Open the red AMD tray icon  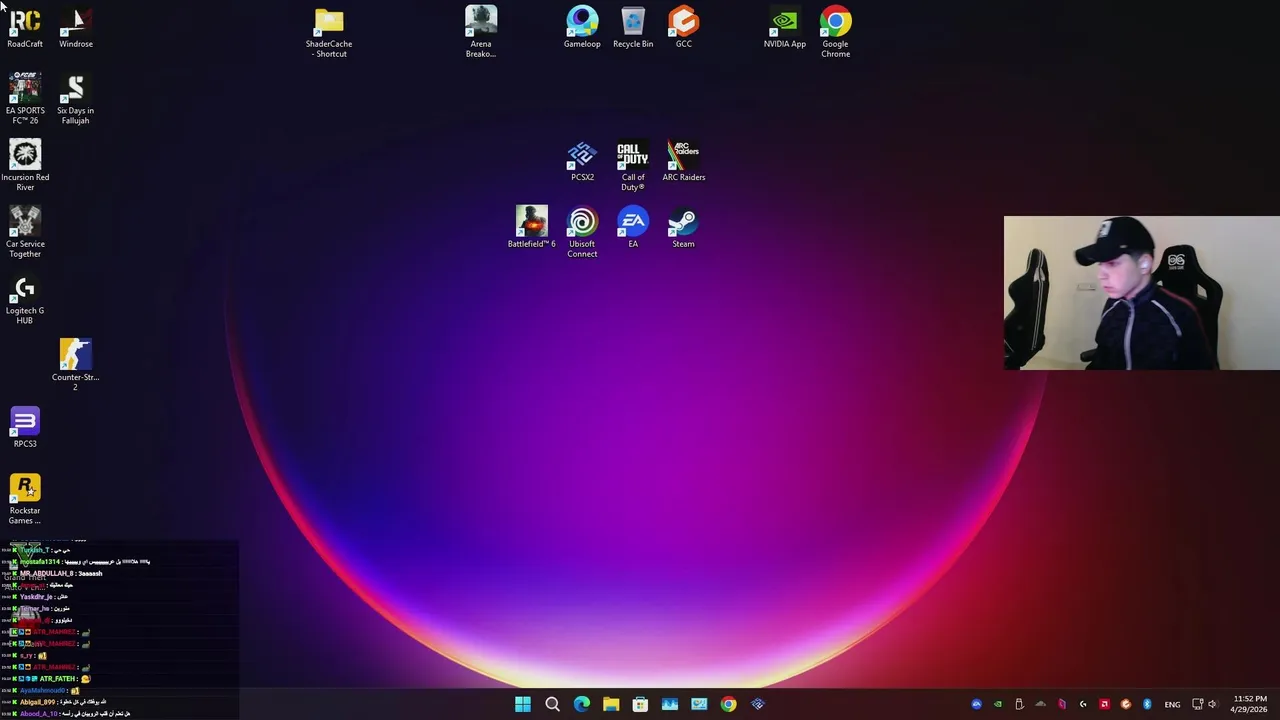click(x=1104, y=704)
